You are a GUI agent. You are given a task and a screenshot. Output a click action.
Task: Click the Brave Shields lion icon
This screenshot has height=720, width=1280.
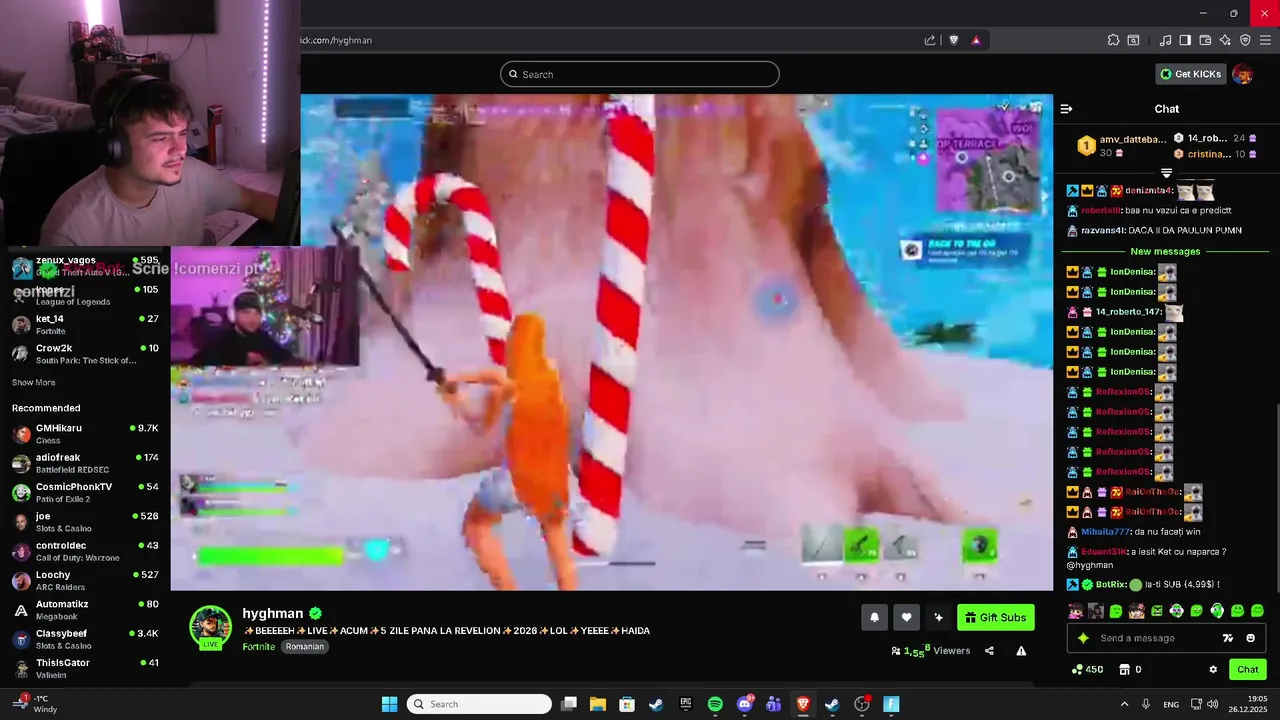point(953,40)
